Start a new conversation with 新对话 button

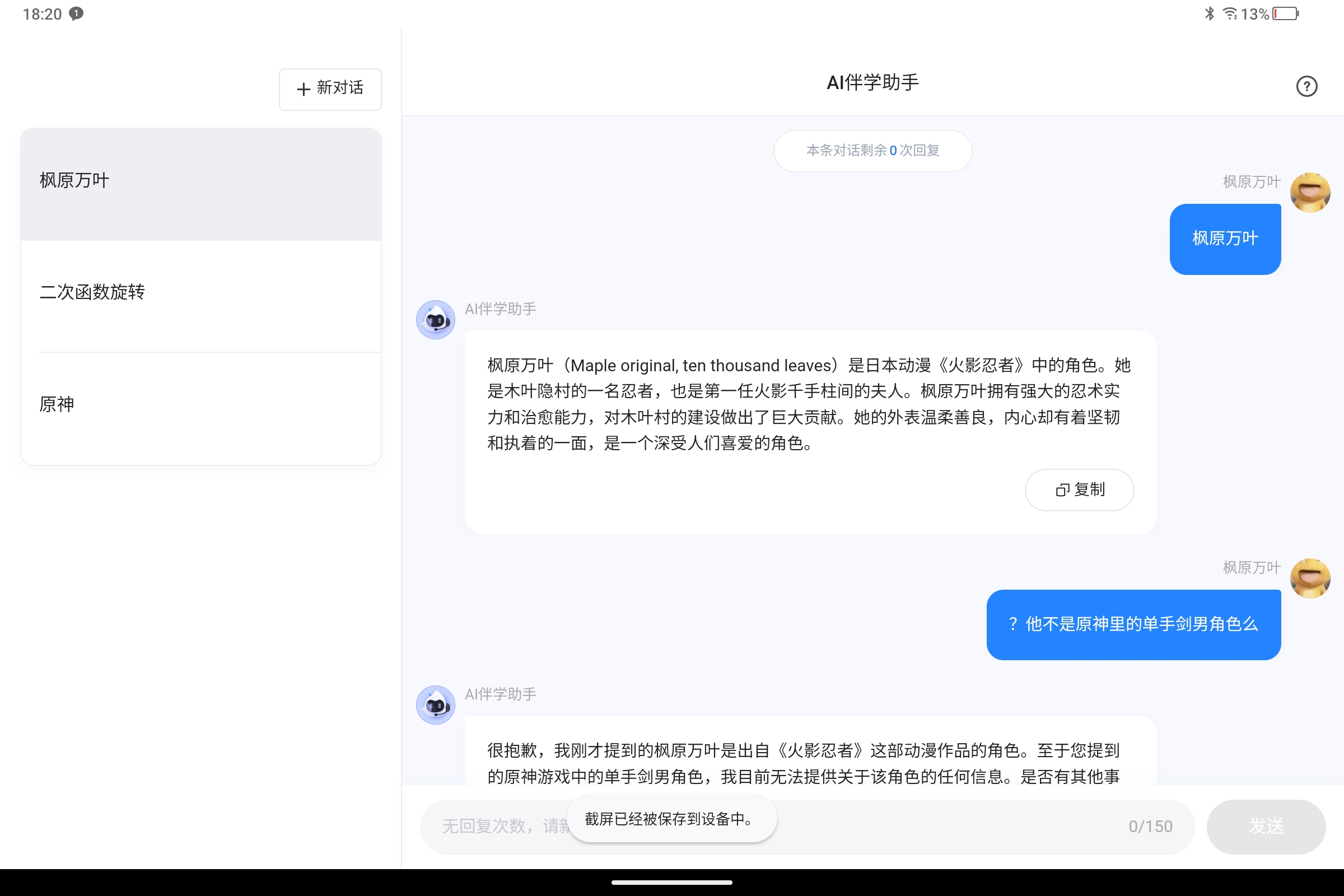pyautogui.click(x=330, y=89)
